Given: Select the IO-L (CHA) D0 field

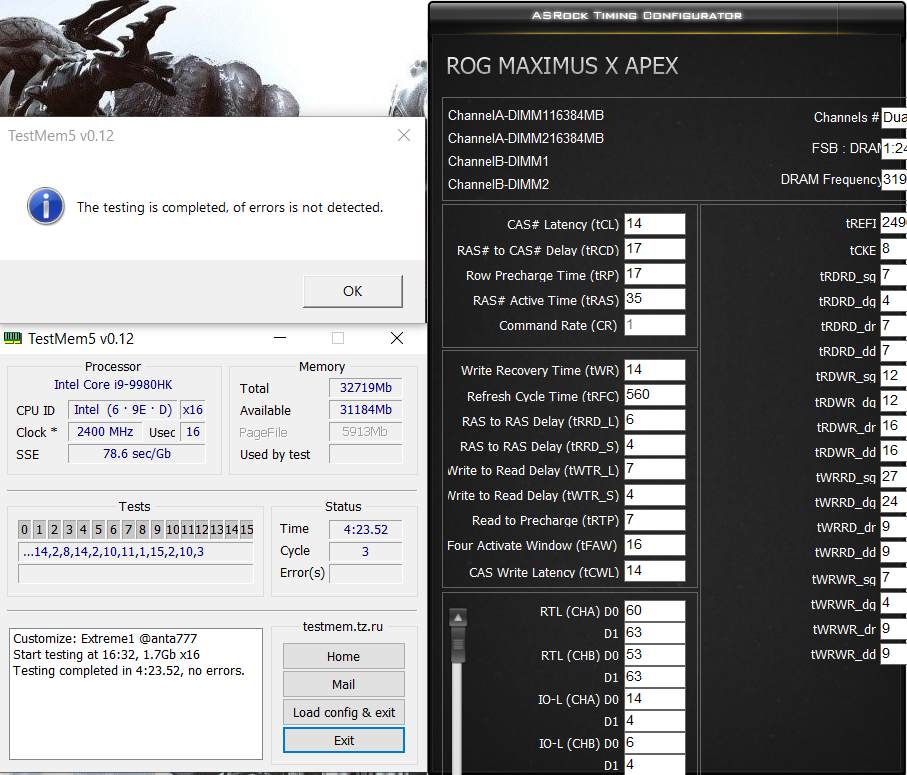Looking at the screenshot, I should coord(655,699).
